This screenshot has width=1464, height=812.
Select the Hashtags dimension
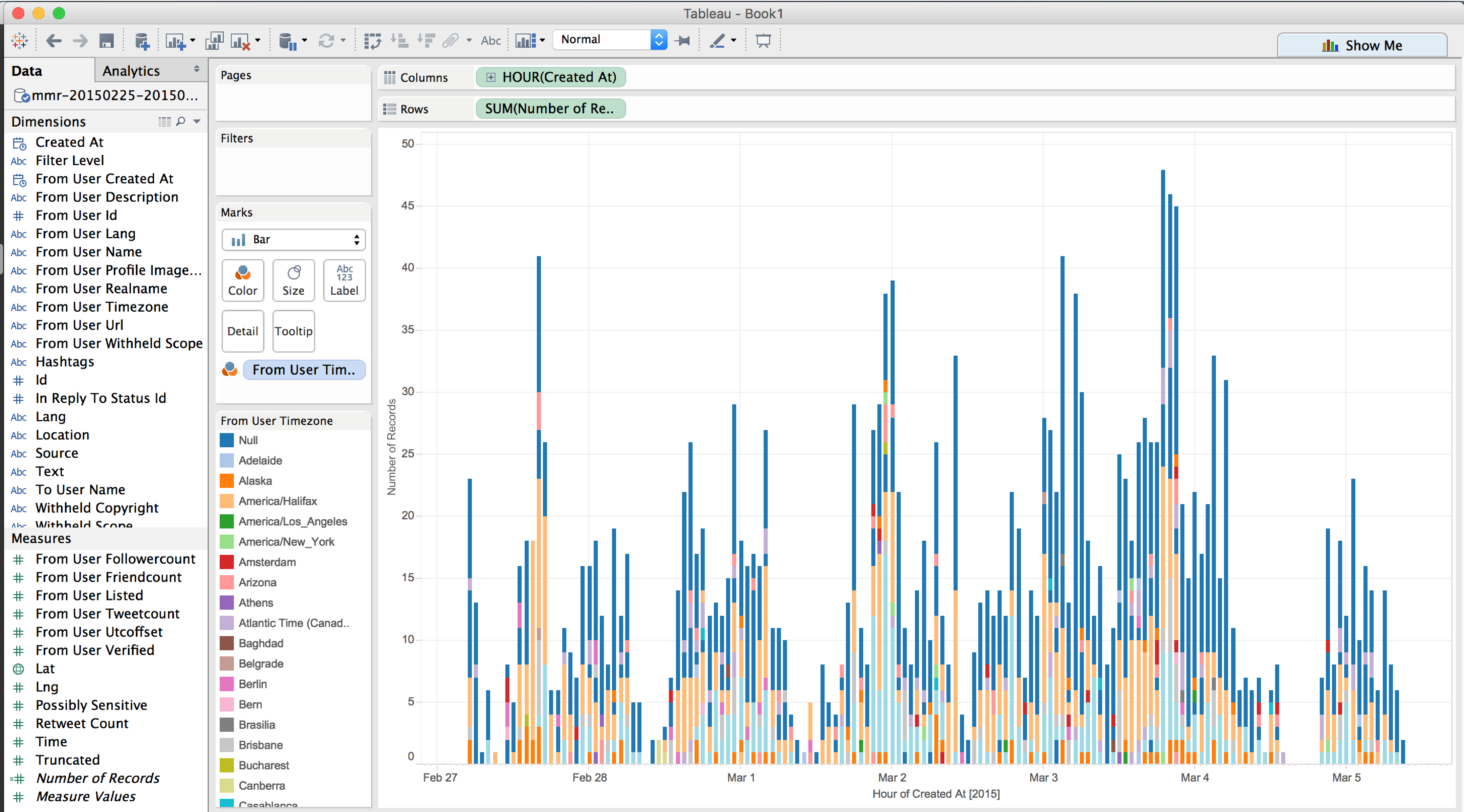(65, 362)
